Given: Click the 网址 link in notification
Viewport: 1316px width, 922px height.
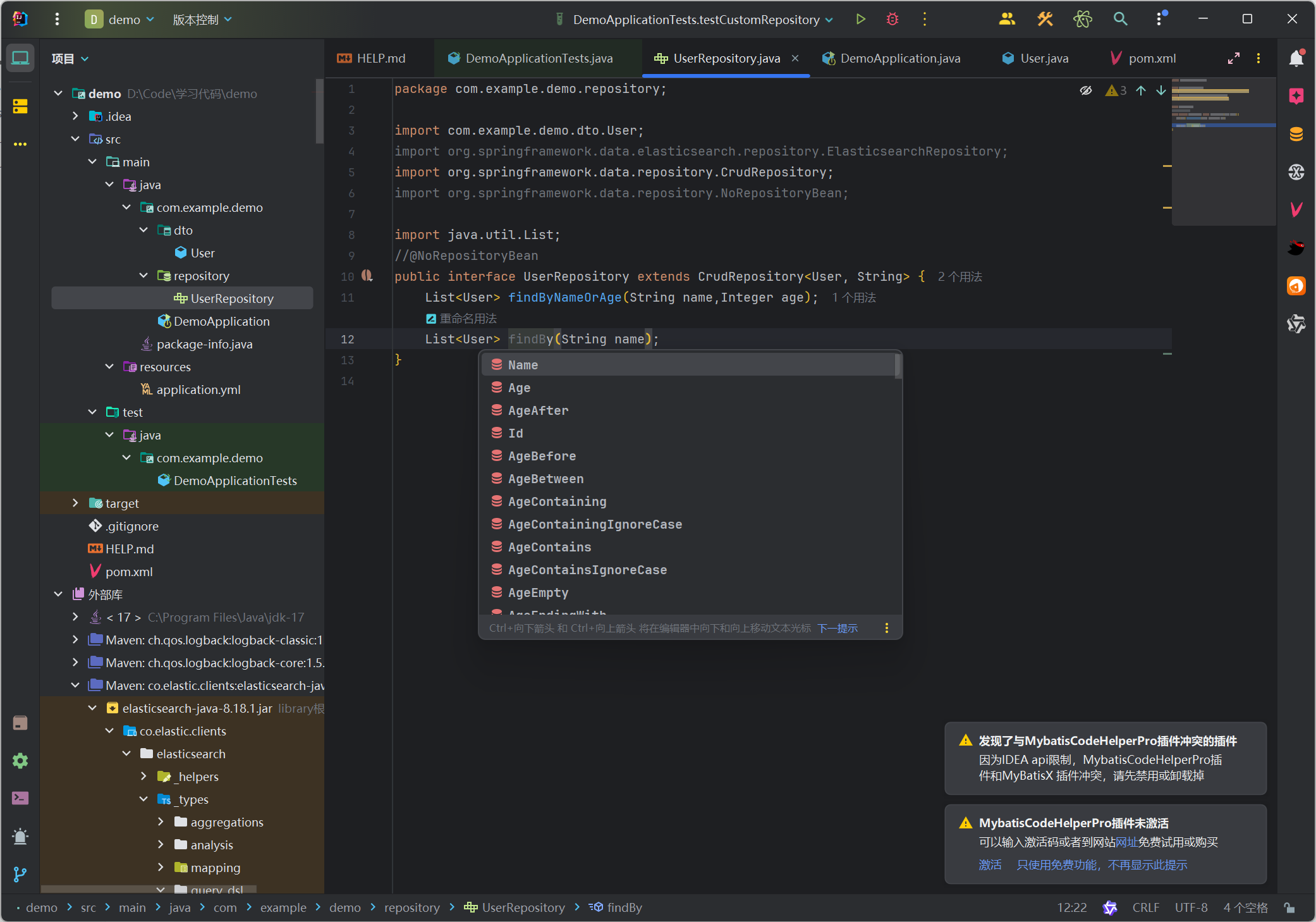Looking at the screenshot, I should click(1126, 842).
